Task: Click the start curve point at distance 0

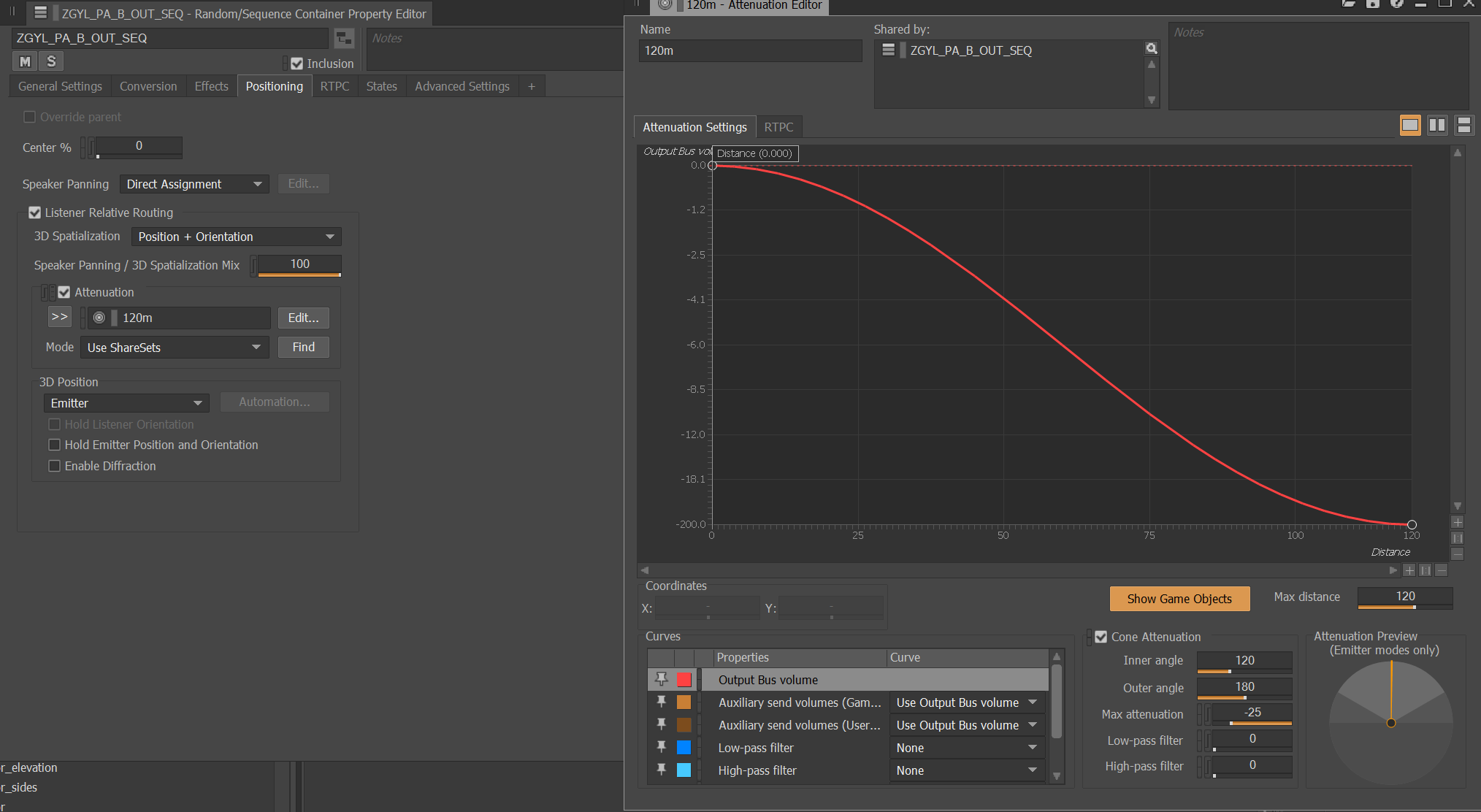Action: coord(713,166)
